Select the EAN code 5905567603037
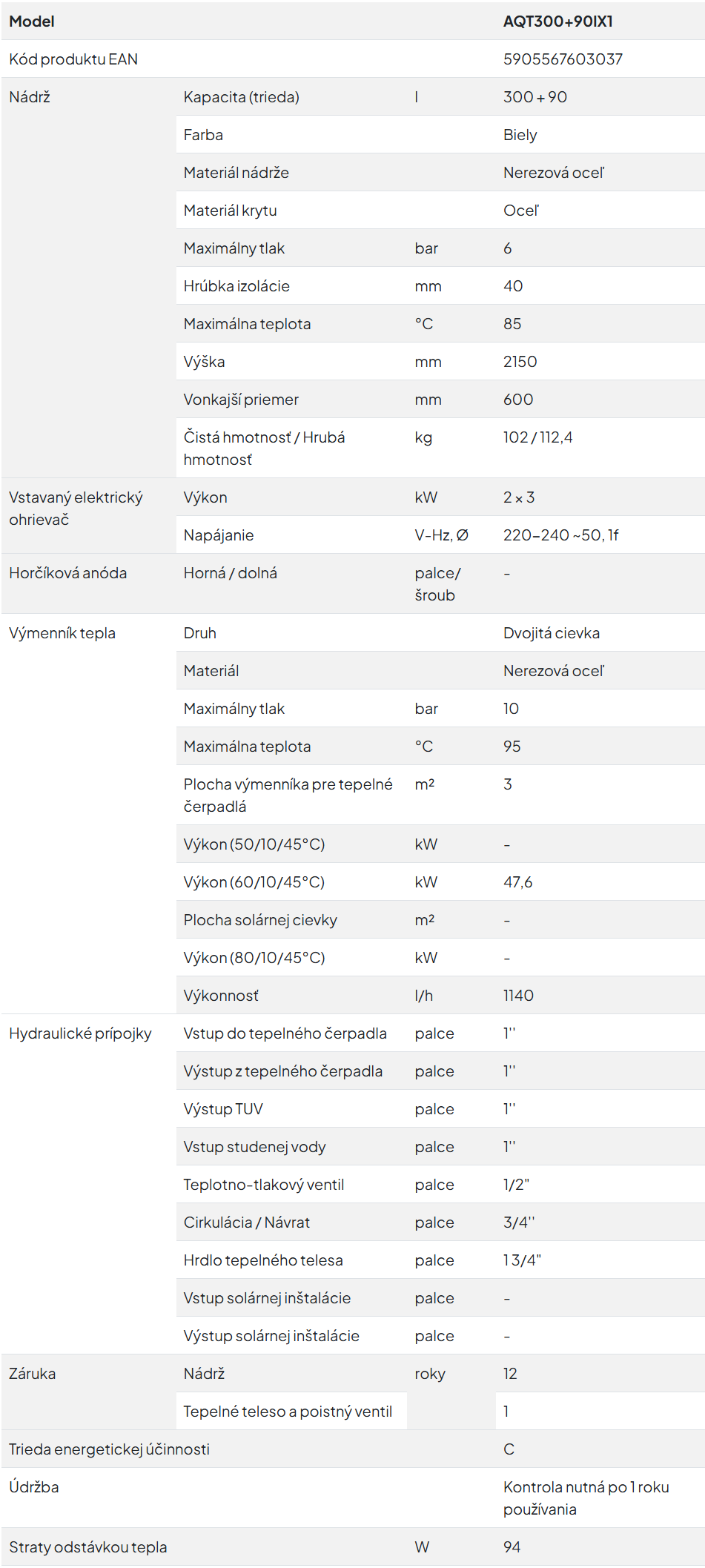This screenshot has width=705, height=1568. [x=563, y=59]
